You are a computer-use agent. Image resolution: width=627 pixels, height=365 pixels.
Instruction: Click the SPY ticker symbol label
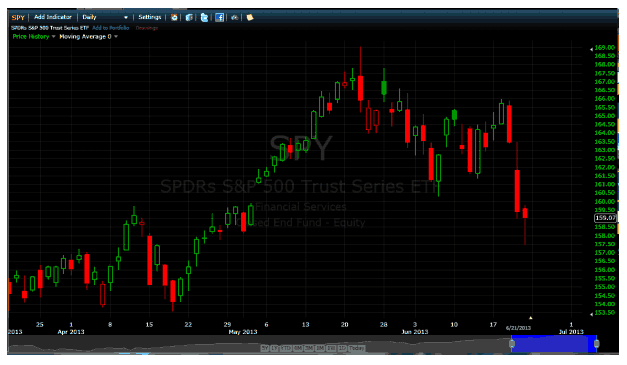click(x=18, y=17)
